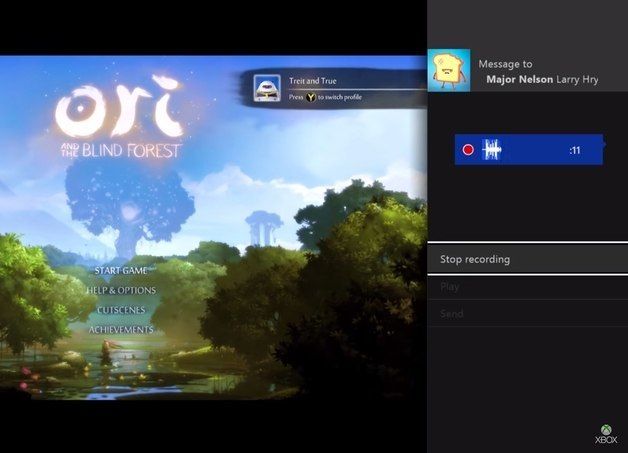Stop recording the voice message
The height and width of the screenshot is (453, 628).
pyautogui.click(x=475, y=259)
